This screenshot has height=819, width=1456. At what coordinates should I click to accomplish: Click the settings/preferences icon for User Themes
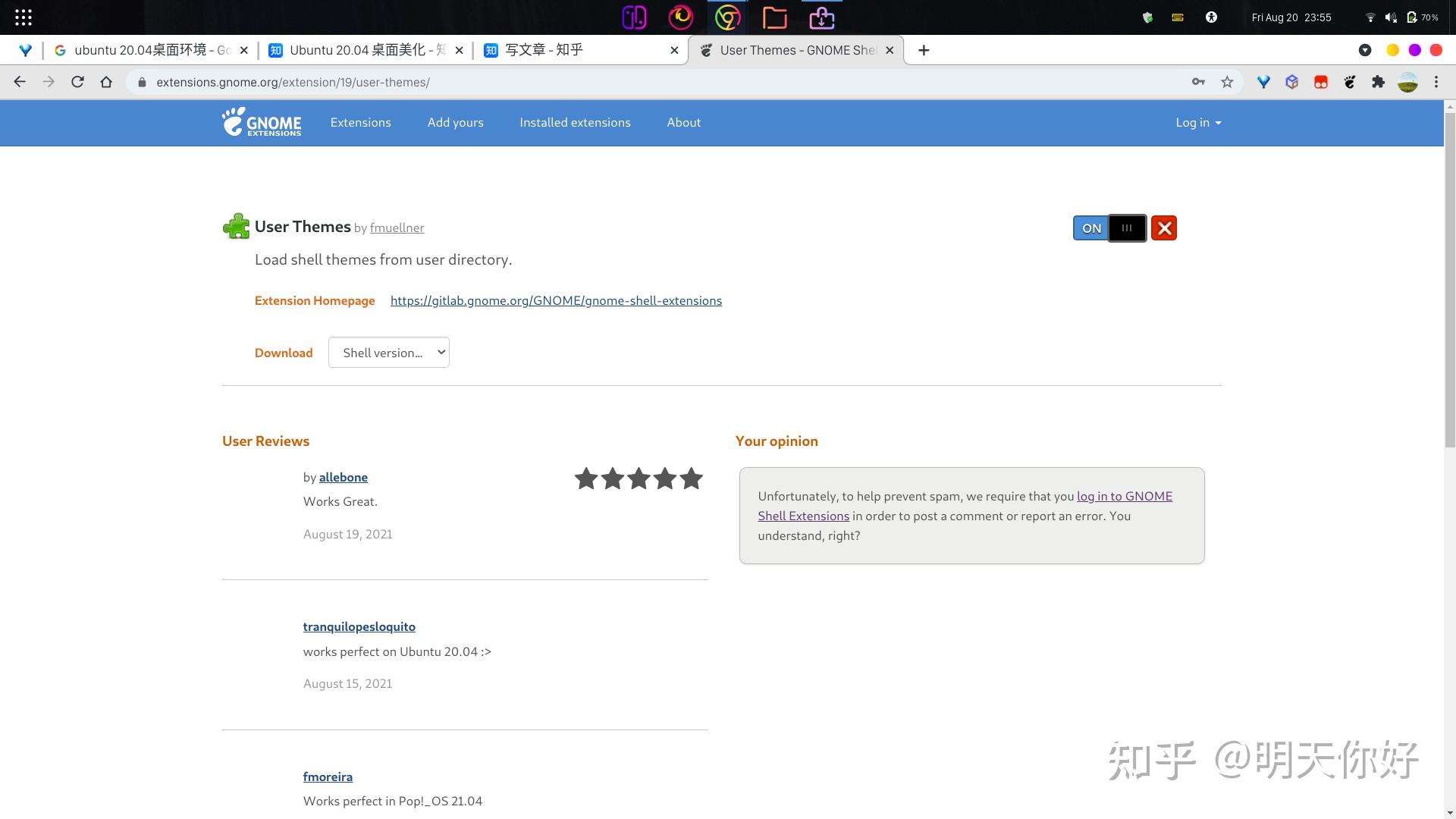1127,228
